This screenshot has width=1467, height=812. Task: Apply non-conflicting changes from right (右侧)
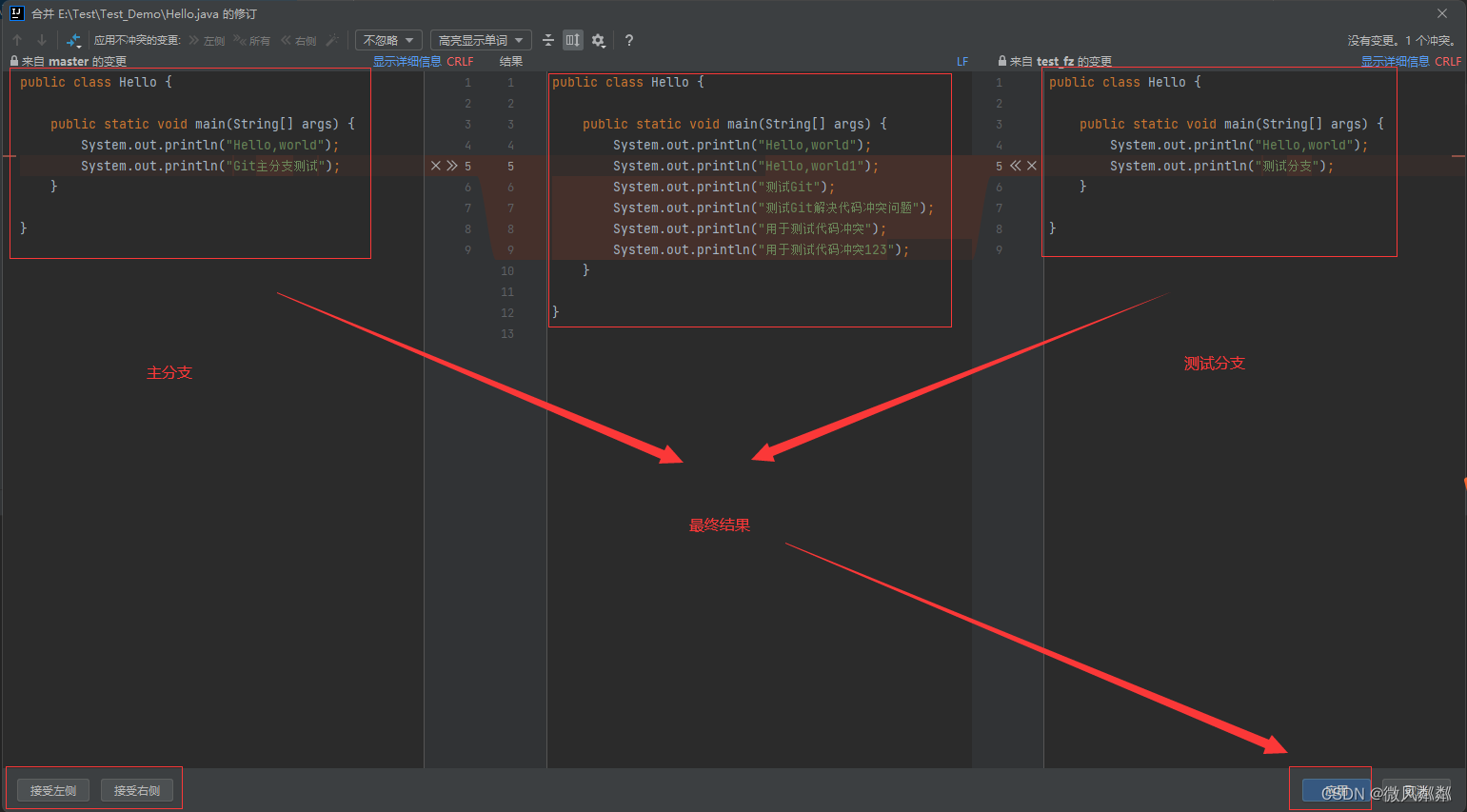click(298, 40)
